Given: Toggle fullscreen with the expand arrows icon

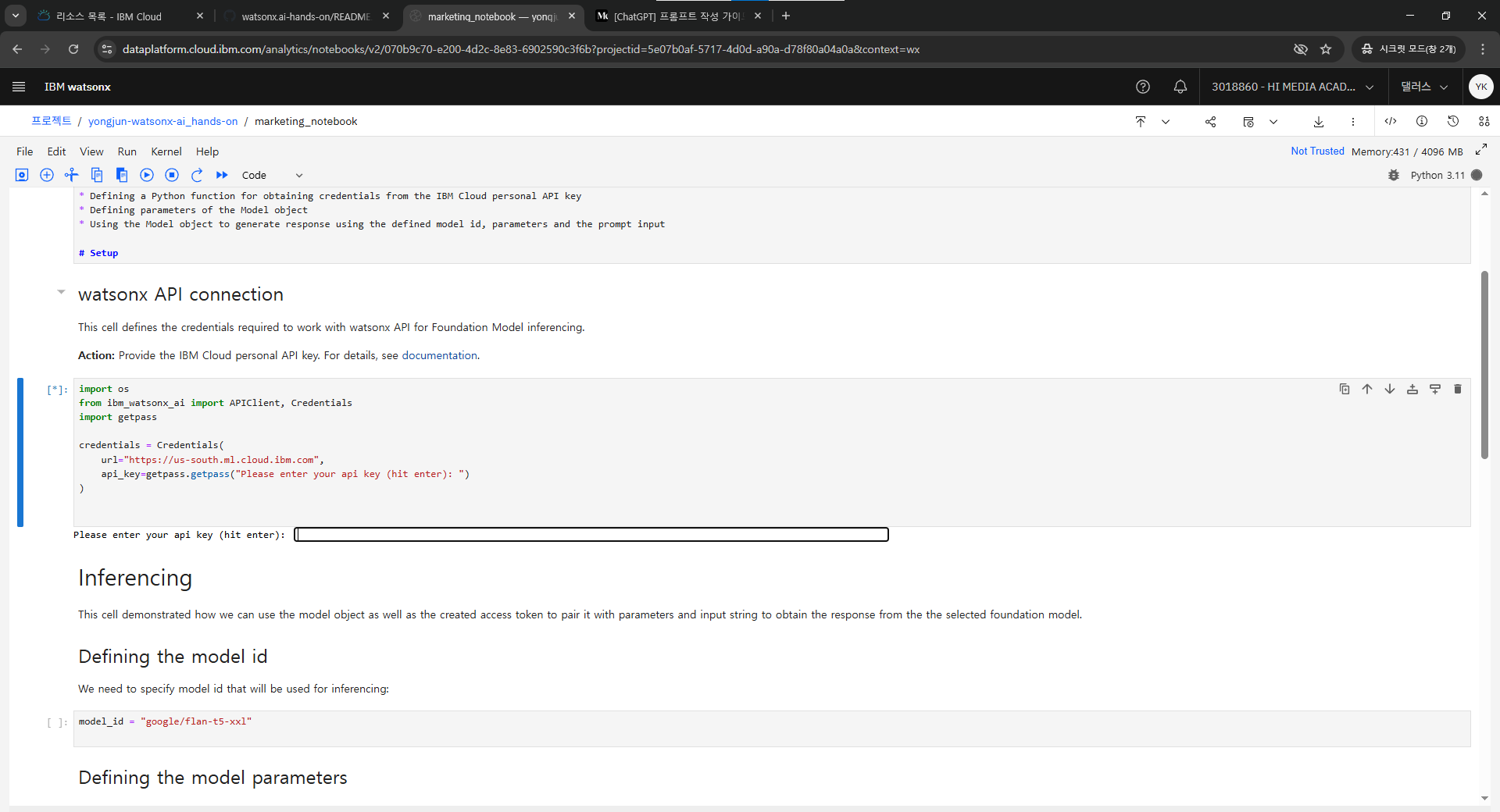Looking at the screenshot, I should 1481,149.
